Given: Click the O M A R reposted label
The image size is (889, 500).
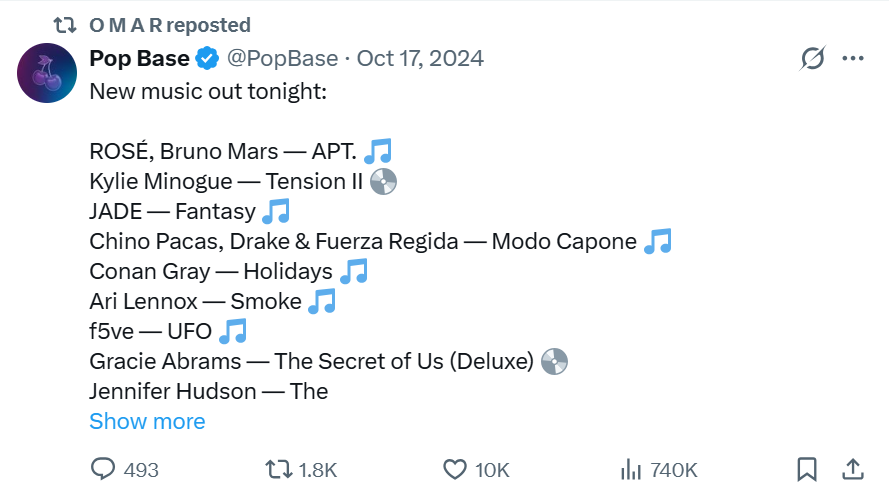Looking at the screenshot, I should coord(170,24).
